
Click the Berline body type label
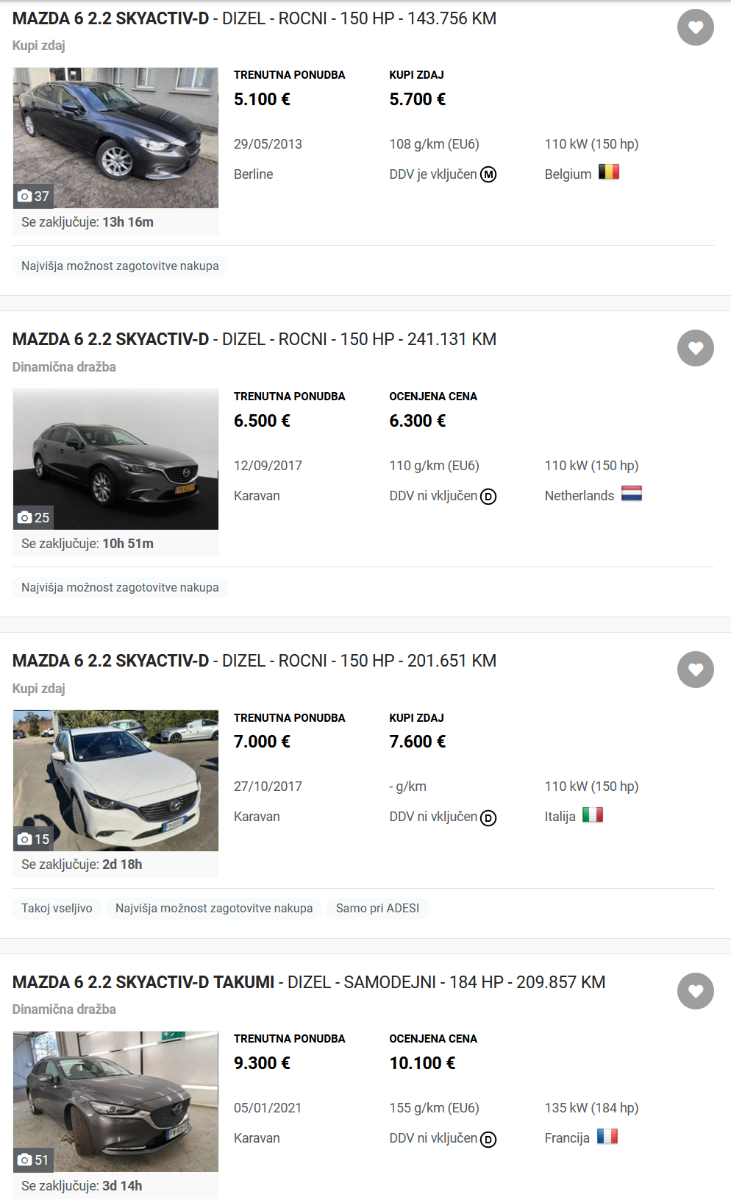(253, 174)
